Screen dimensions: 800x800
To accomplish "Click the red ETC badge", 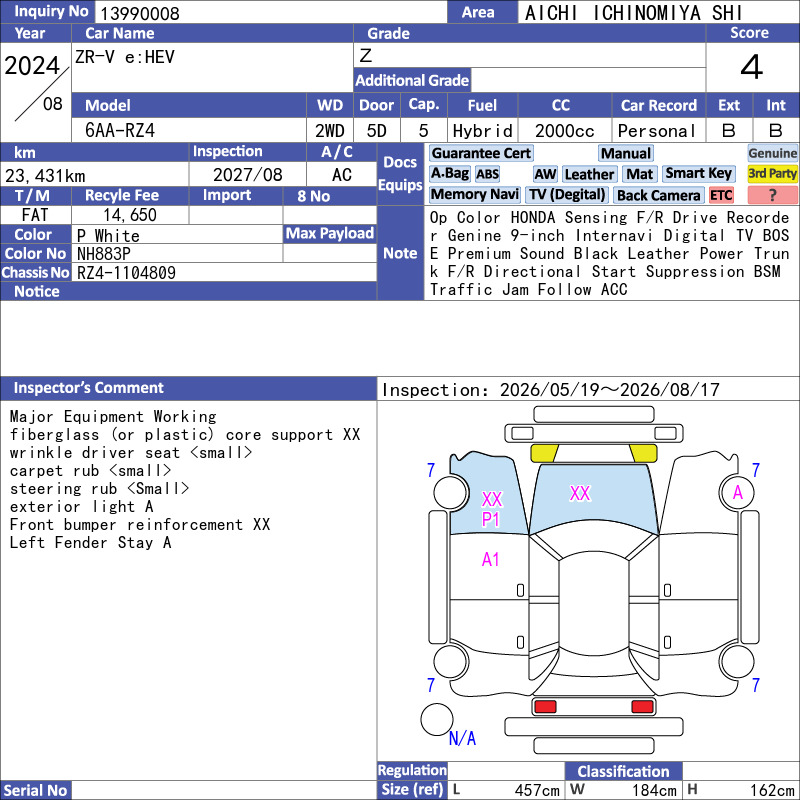I will (721, 195).
